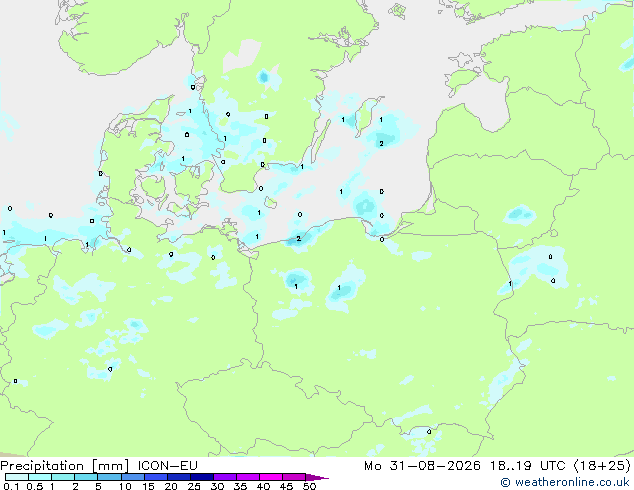This screenshot has height=490, width=634.
Task: Select the 40 mm magenta legend swatch
Action: (271, 477)
